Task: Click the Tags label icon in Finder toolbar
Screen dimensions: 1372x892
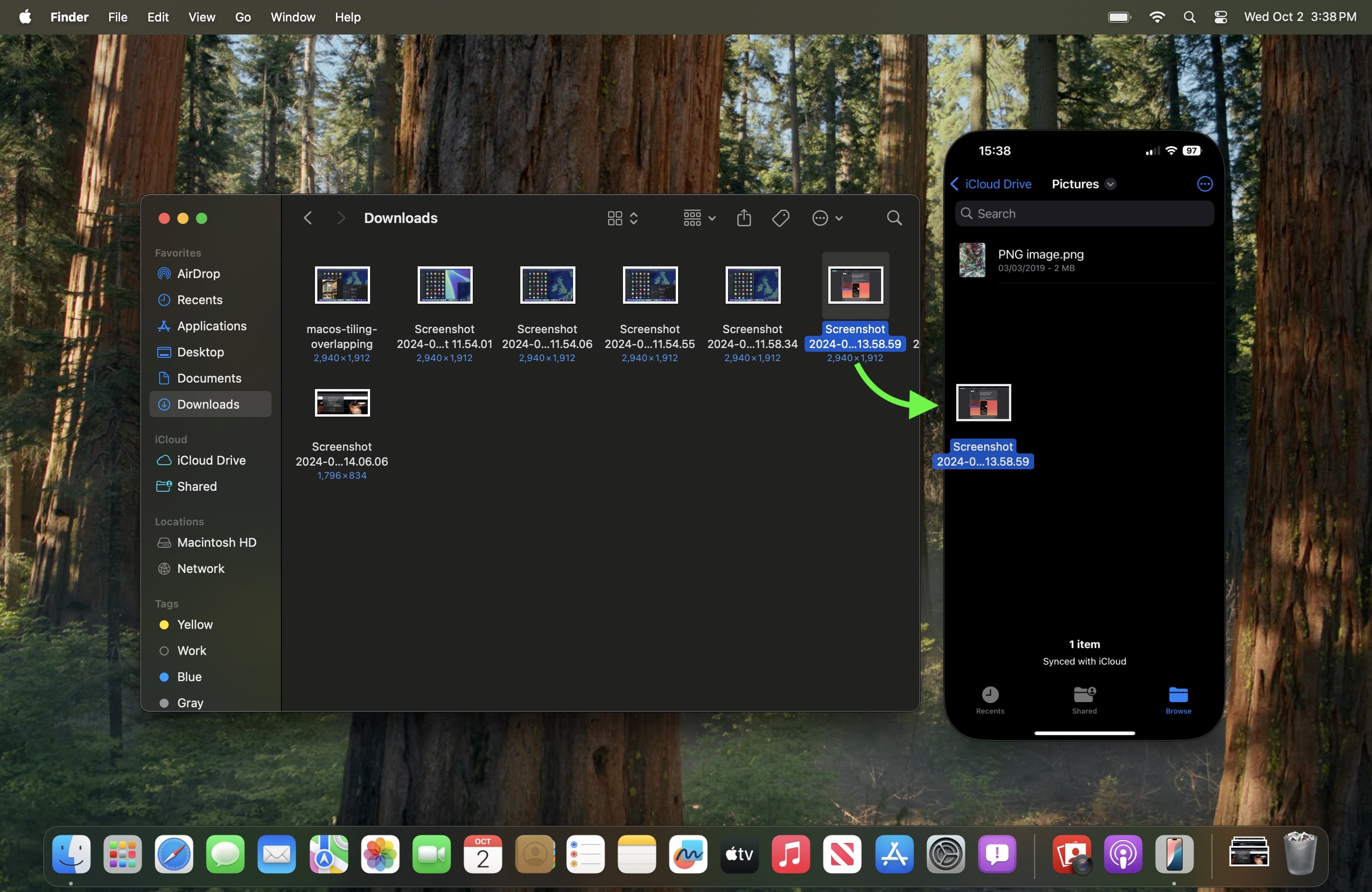Action: tap(781, 218)
